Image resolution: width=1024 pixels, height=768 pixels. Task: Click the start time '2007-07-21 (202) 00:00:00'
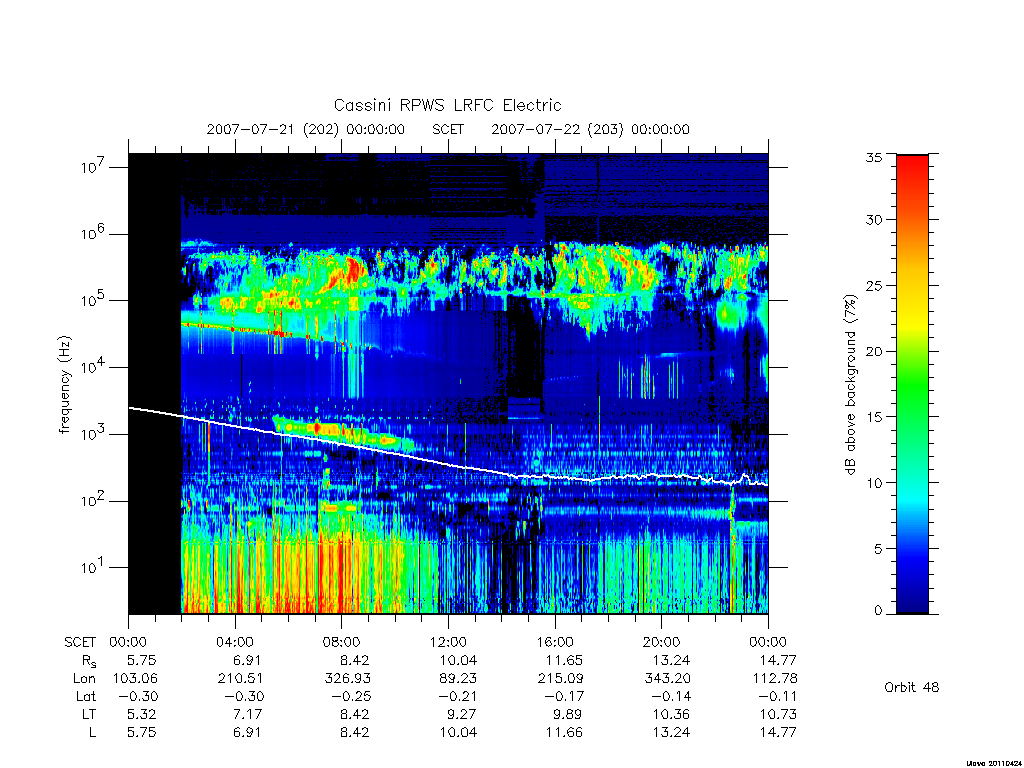point(306,129)
